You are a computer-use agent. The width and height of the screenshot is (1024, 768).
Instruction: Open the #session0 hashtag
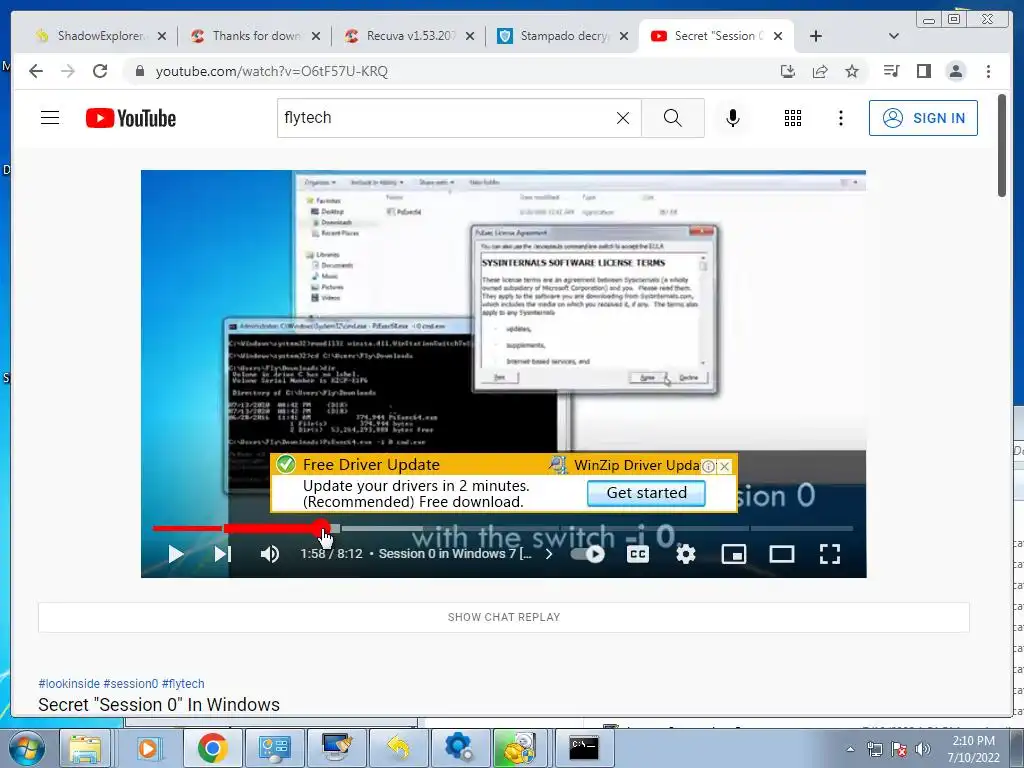131,684
